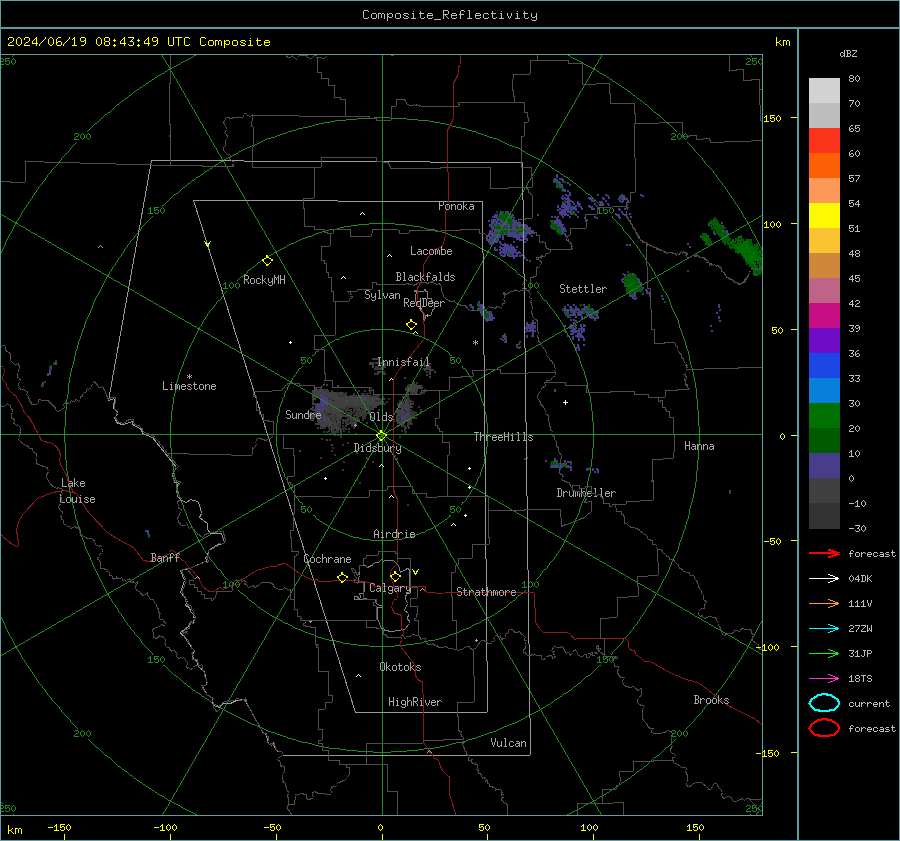
Task: Click the yellow diamond marker beside RockyMH
Action: [x=267, y=261]
